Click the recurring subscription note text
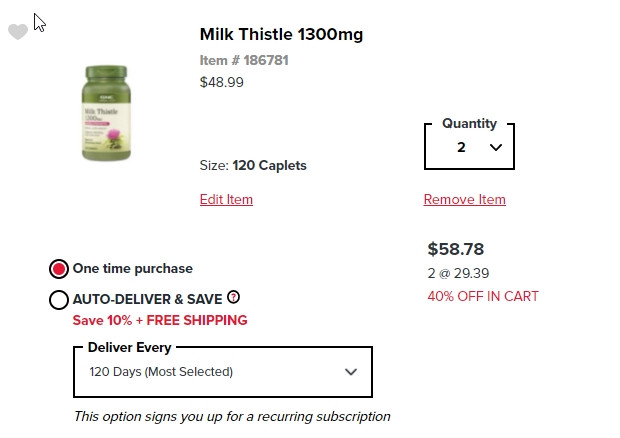Screen dimensions: 620x438 click(x=232, y=416)
